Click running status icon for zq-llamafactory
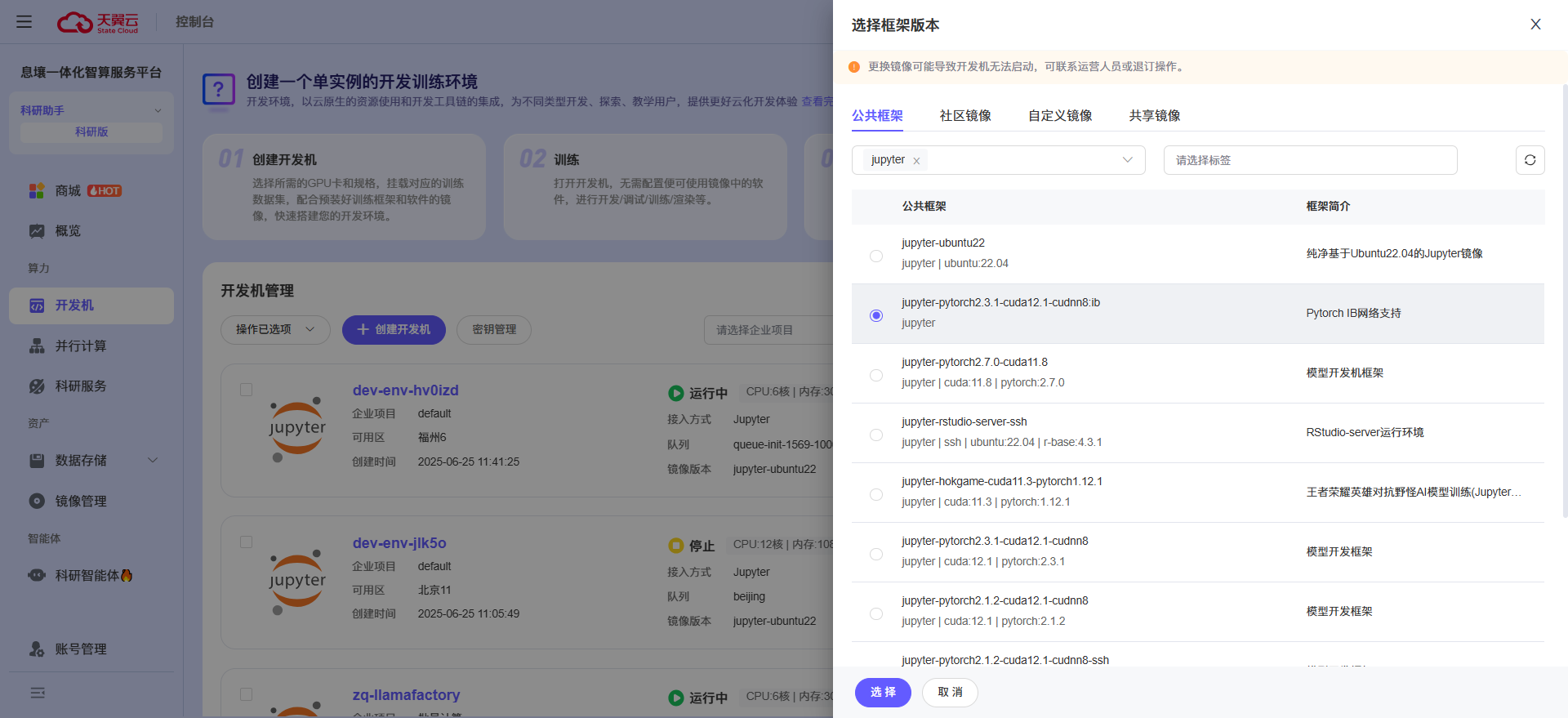The width and height of the screenshot is (1568, 718). click(x=675, y=698)
